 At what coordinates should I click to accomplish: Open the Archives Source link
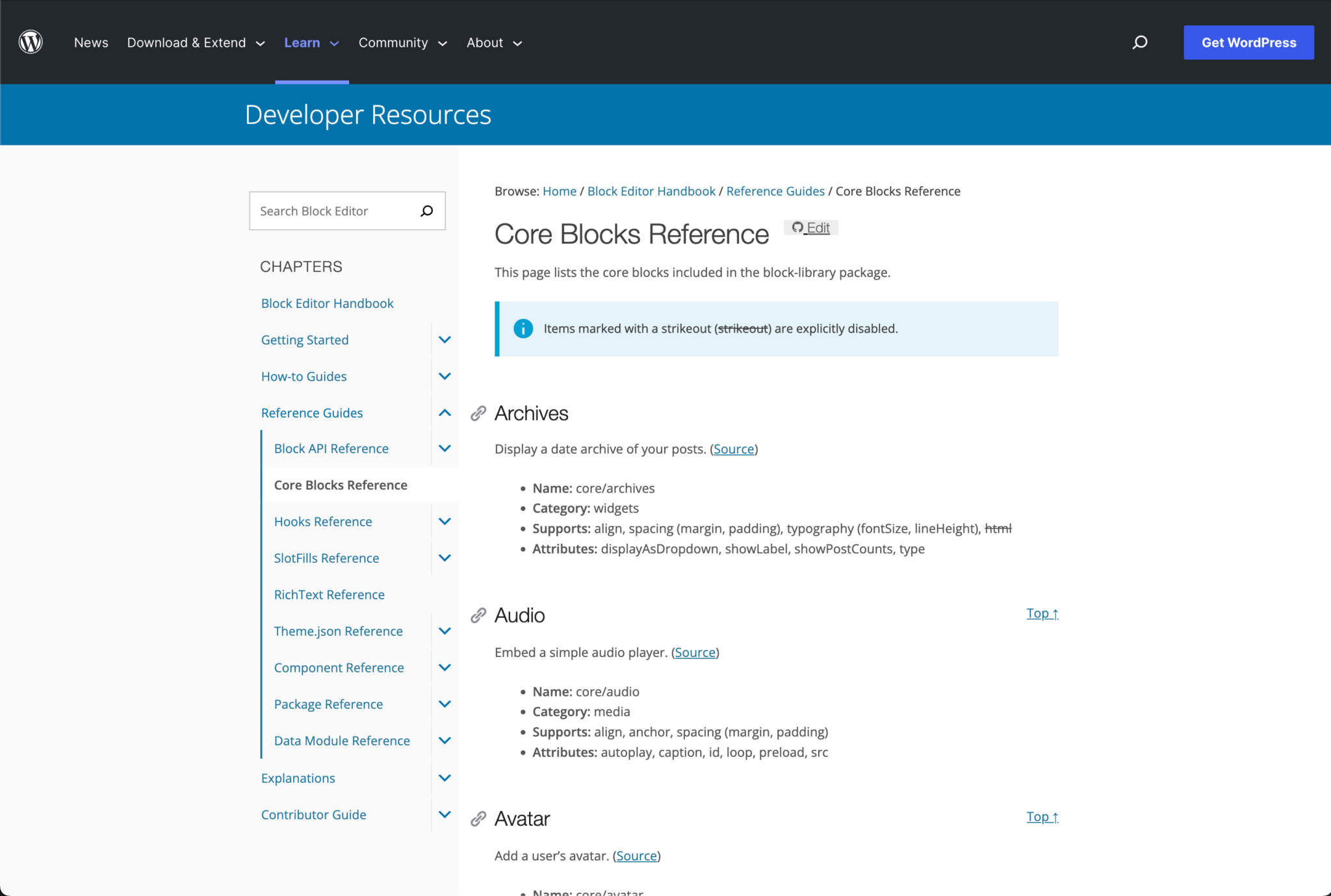[734, 449]
